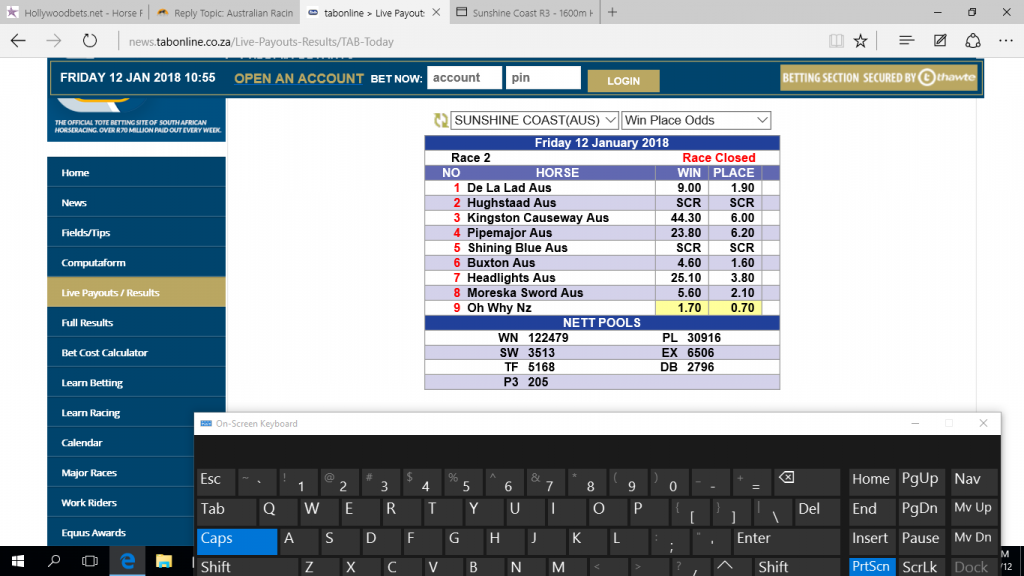Click the Edge share icon
The width and height of the screenshot is (1024, 576).
(x=973, y=41)
